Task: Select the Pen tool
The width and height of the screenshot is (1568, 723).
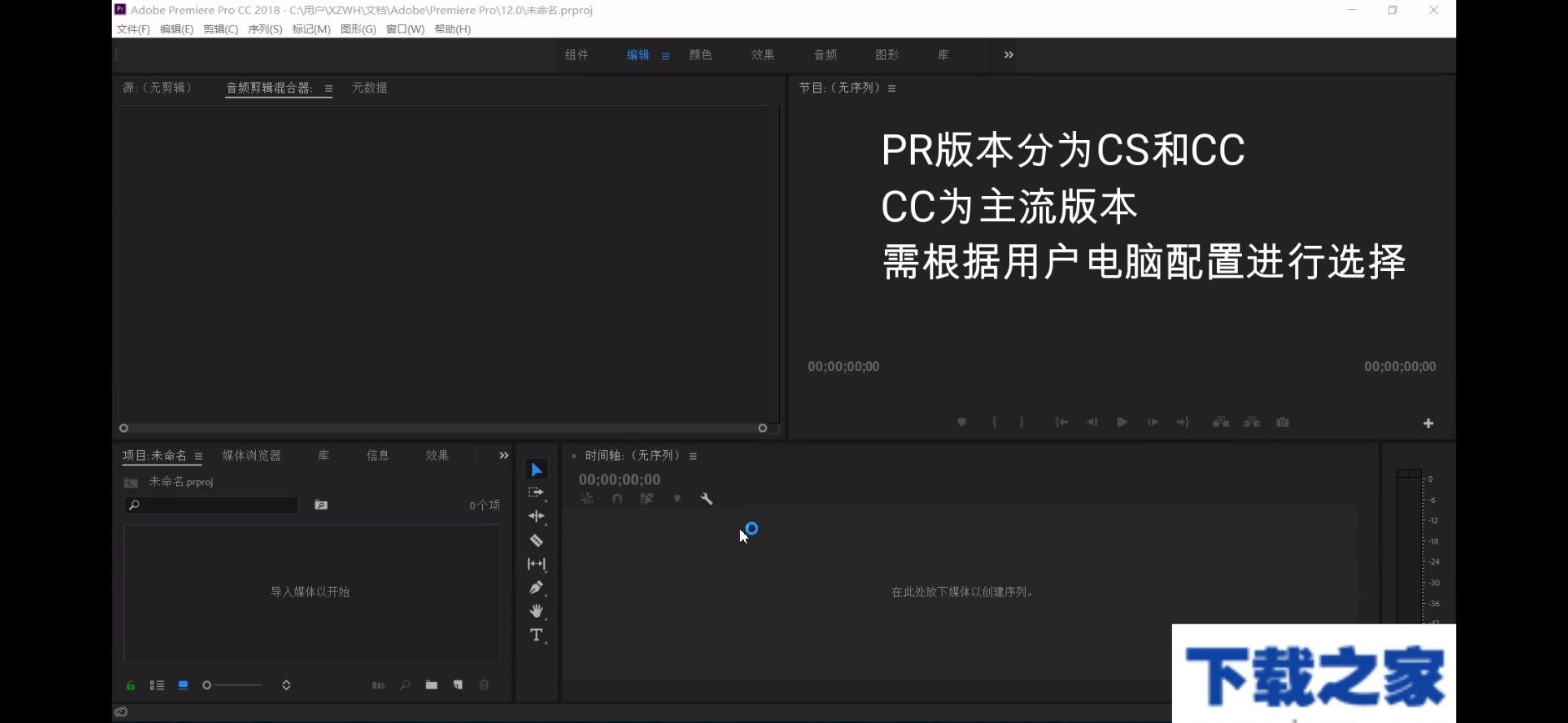Action: point(536,587)
